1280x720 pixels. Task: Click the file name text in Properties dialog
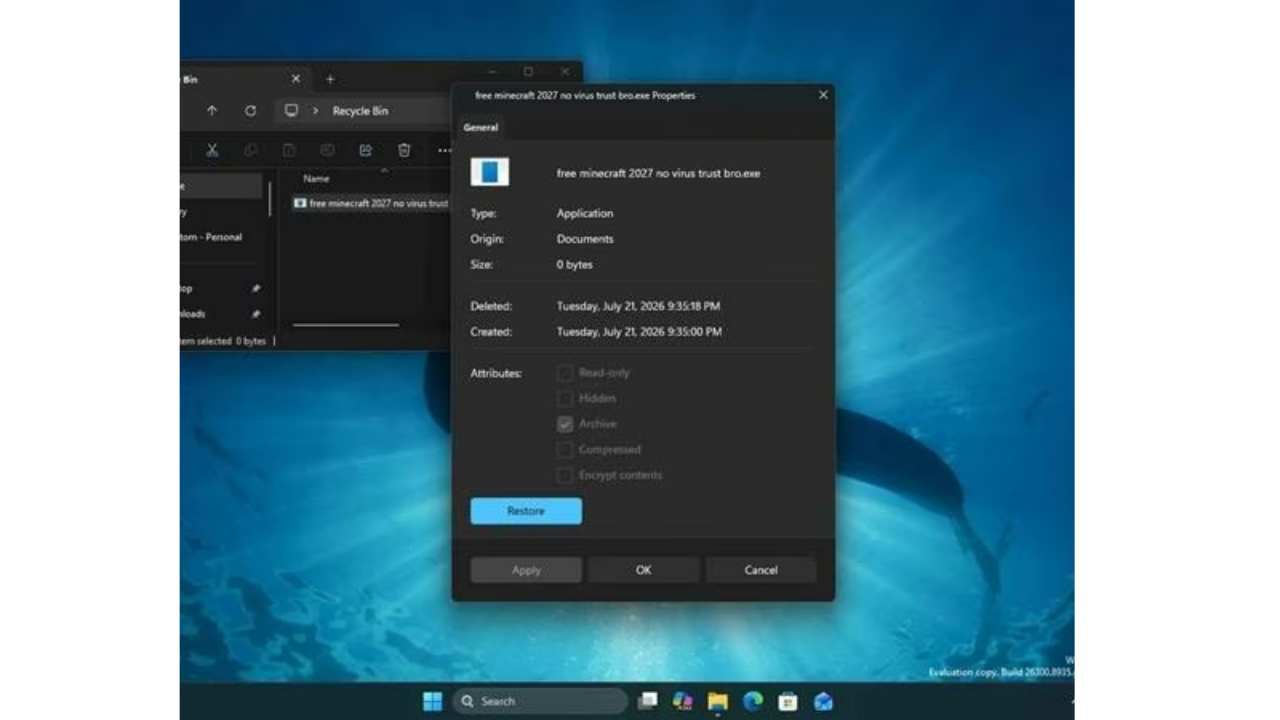(658, 173)
